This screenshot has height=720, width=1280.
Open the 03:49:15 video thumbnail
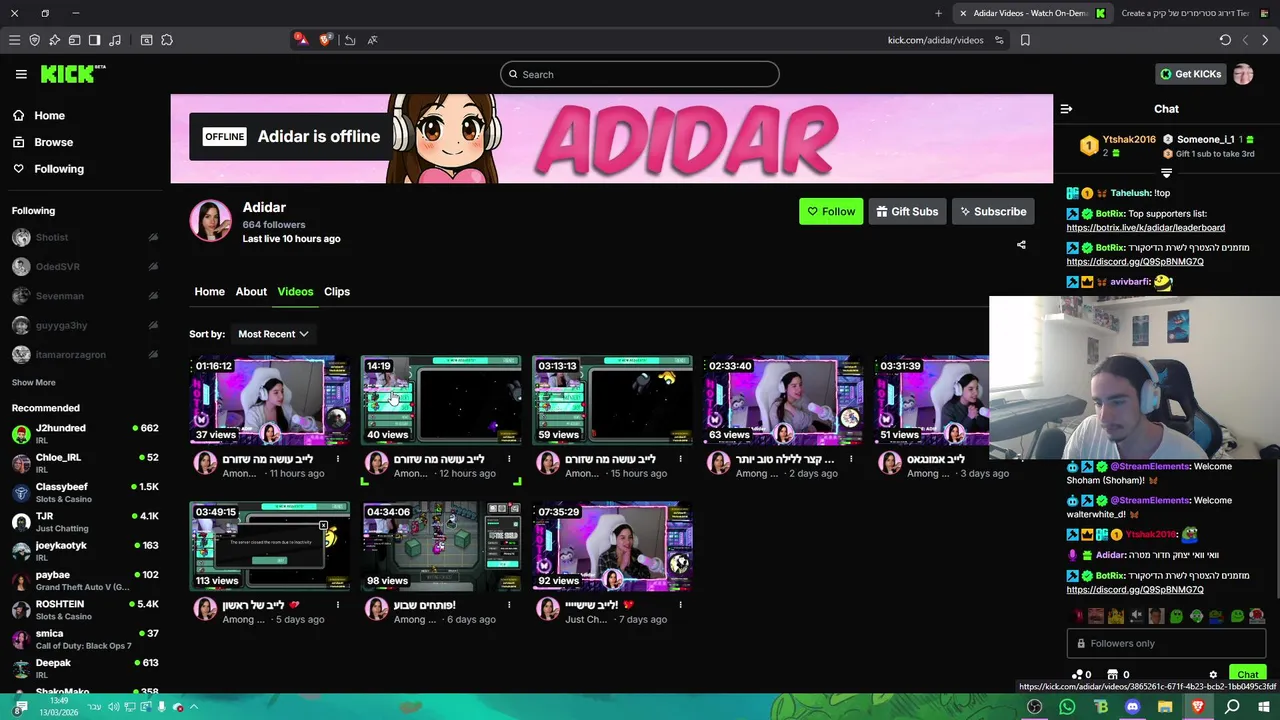click(270, 546)
